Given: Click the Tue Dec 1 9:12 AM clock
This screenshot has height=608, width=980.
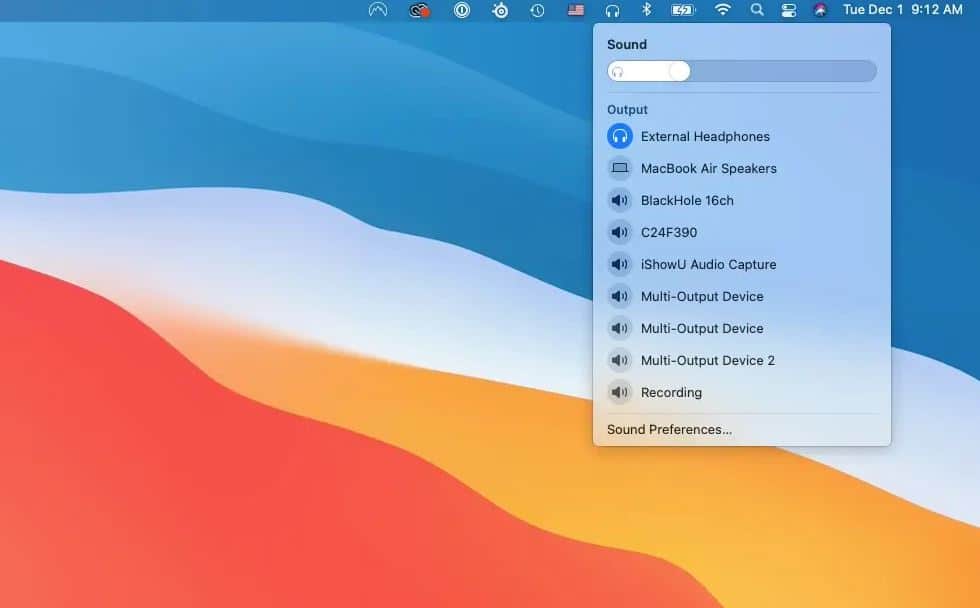Looking at the screenshot, I should pyautogui.click(x=902, y=9).
